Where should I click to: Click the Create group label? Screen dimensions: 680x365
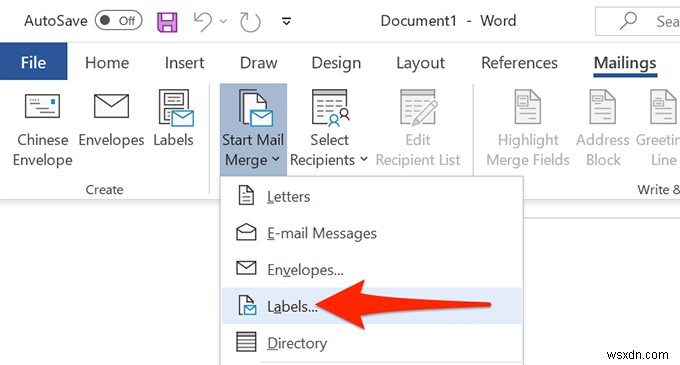click(x=104, y=189)
